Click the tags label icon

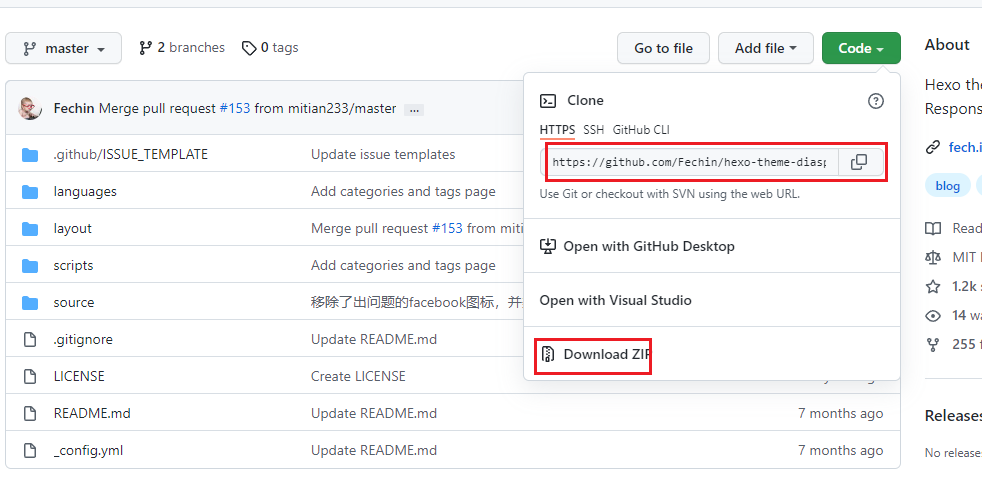249,47
